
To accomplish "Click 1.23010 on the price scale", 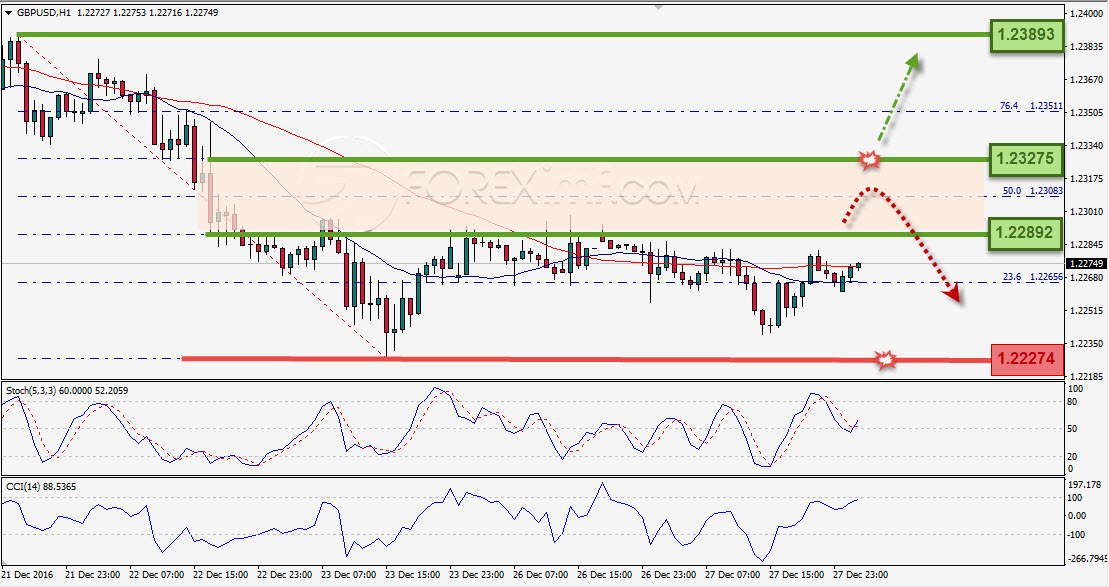I will click(1088, 211).
